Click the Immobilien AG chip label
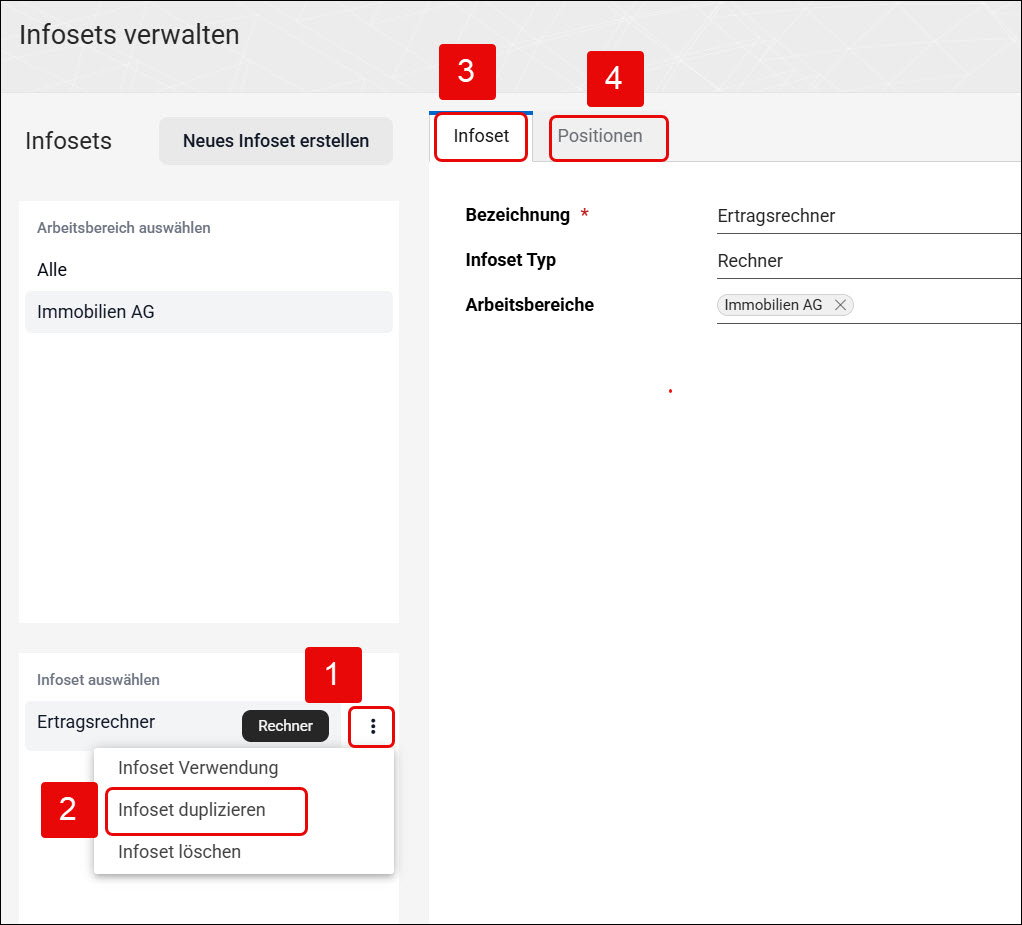 point(773,304)
